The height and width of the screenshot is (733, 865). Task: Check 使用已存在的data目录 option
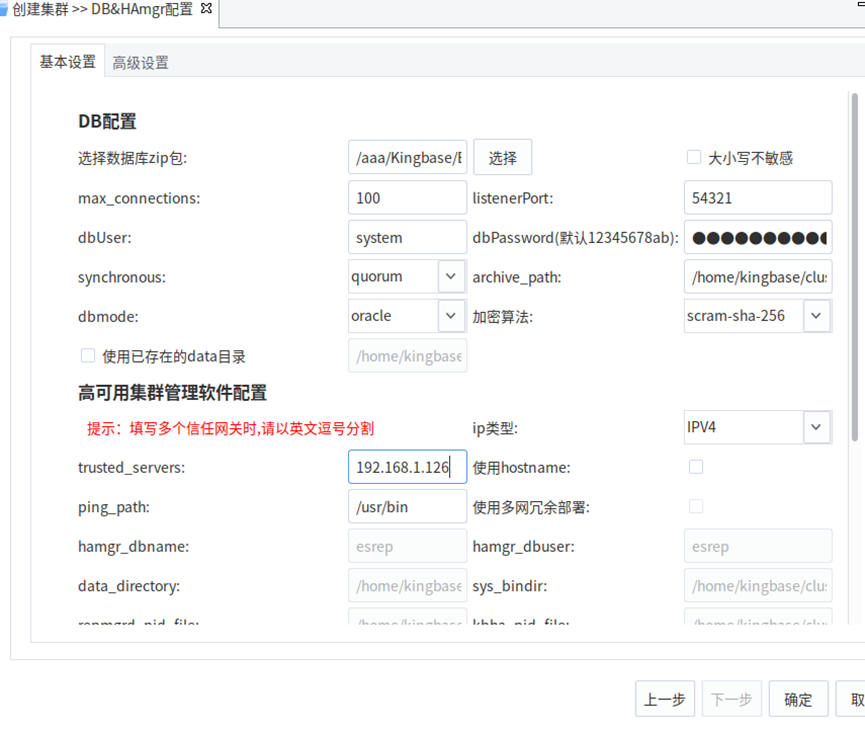click(x=87, y=356)
